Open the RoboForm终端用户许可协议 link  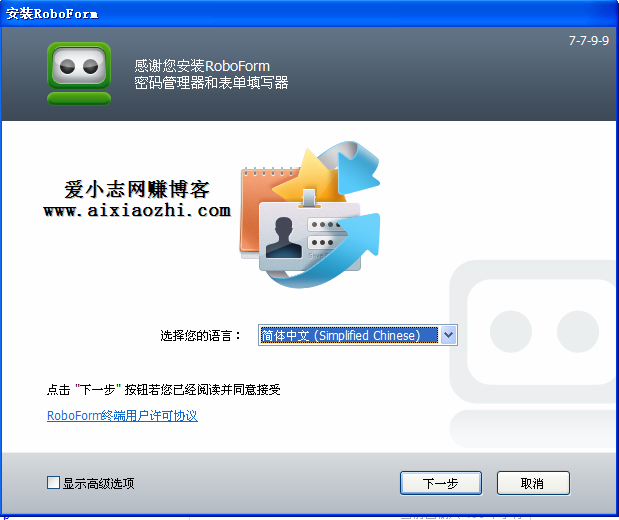pos(122,415)
